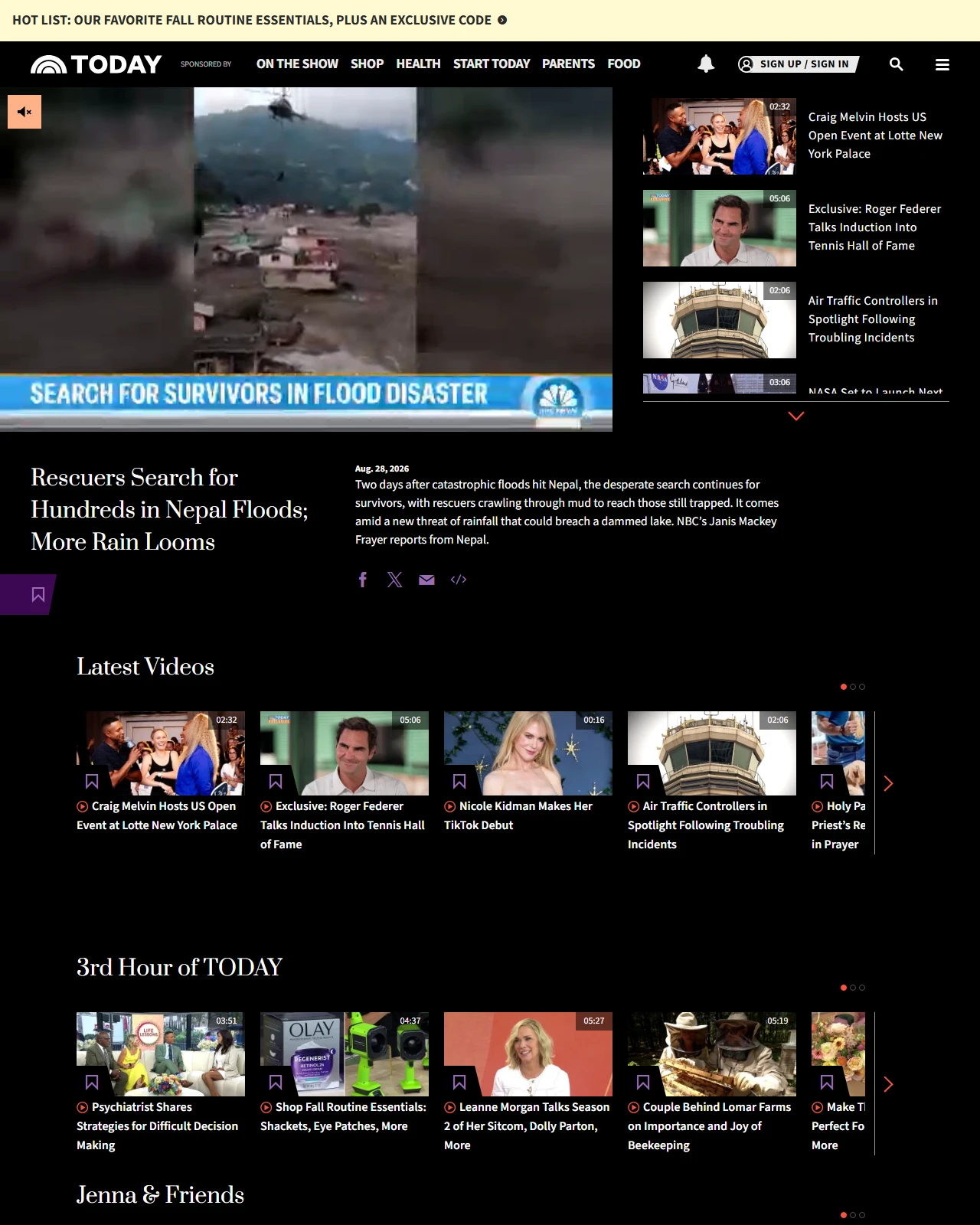This screenshot has height=1225, width=980.
Task: Open Couple Behind Lomar Farms beekeeping link
Action: coord(709,1126)
